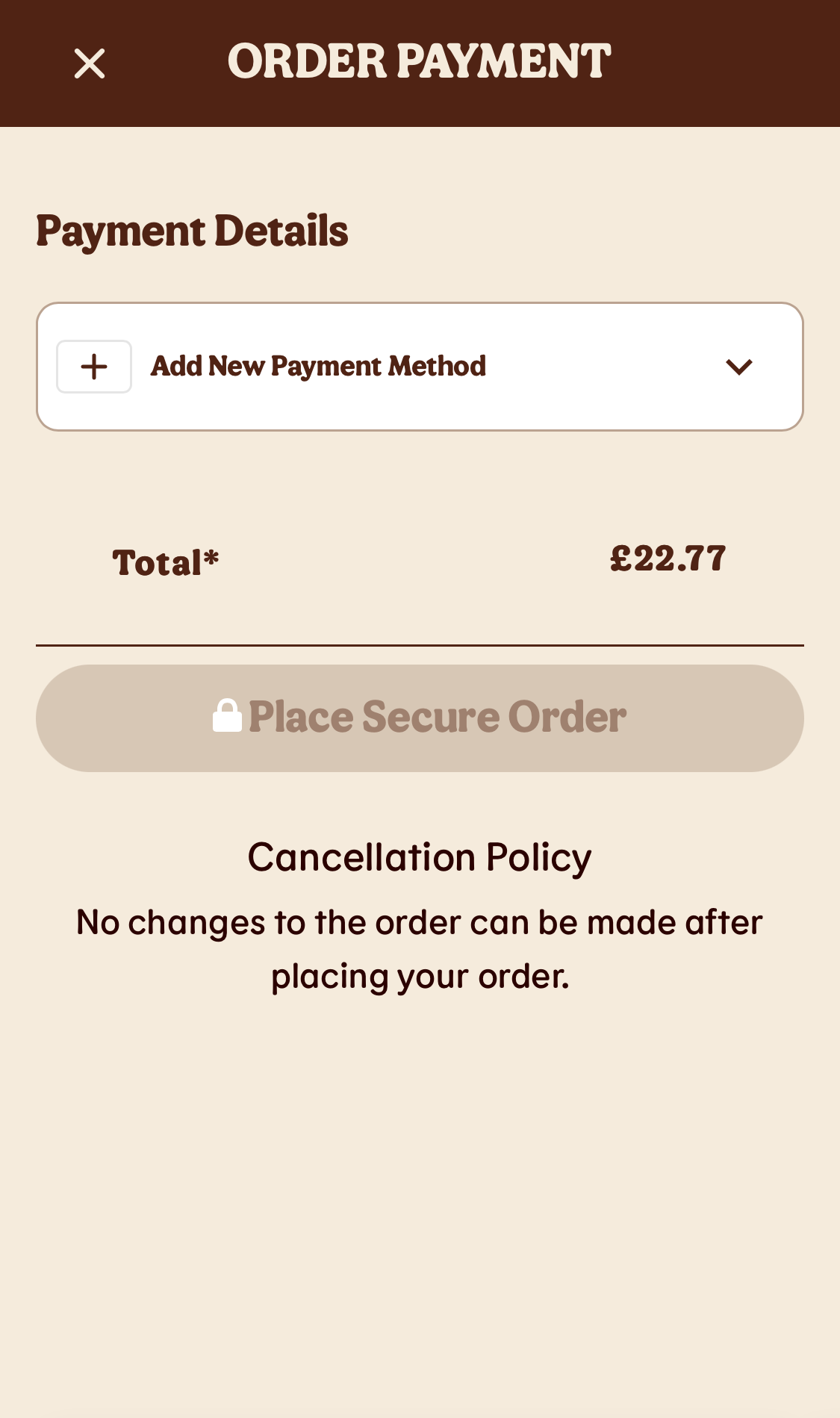The height and width of the screenshot is (1418, 840).
Task: Select the no-changes policy description text
Action: 418,948
